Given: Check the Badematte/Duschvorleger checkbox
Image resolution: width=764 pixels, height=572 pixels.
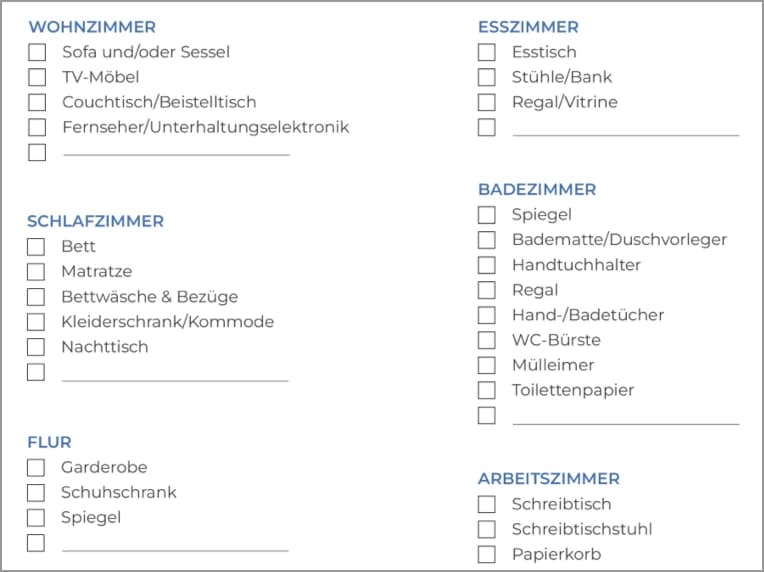Looking at the screenshot, I should pyautogui.click(x=487, y=240).
